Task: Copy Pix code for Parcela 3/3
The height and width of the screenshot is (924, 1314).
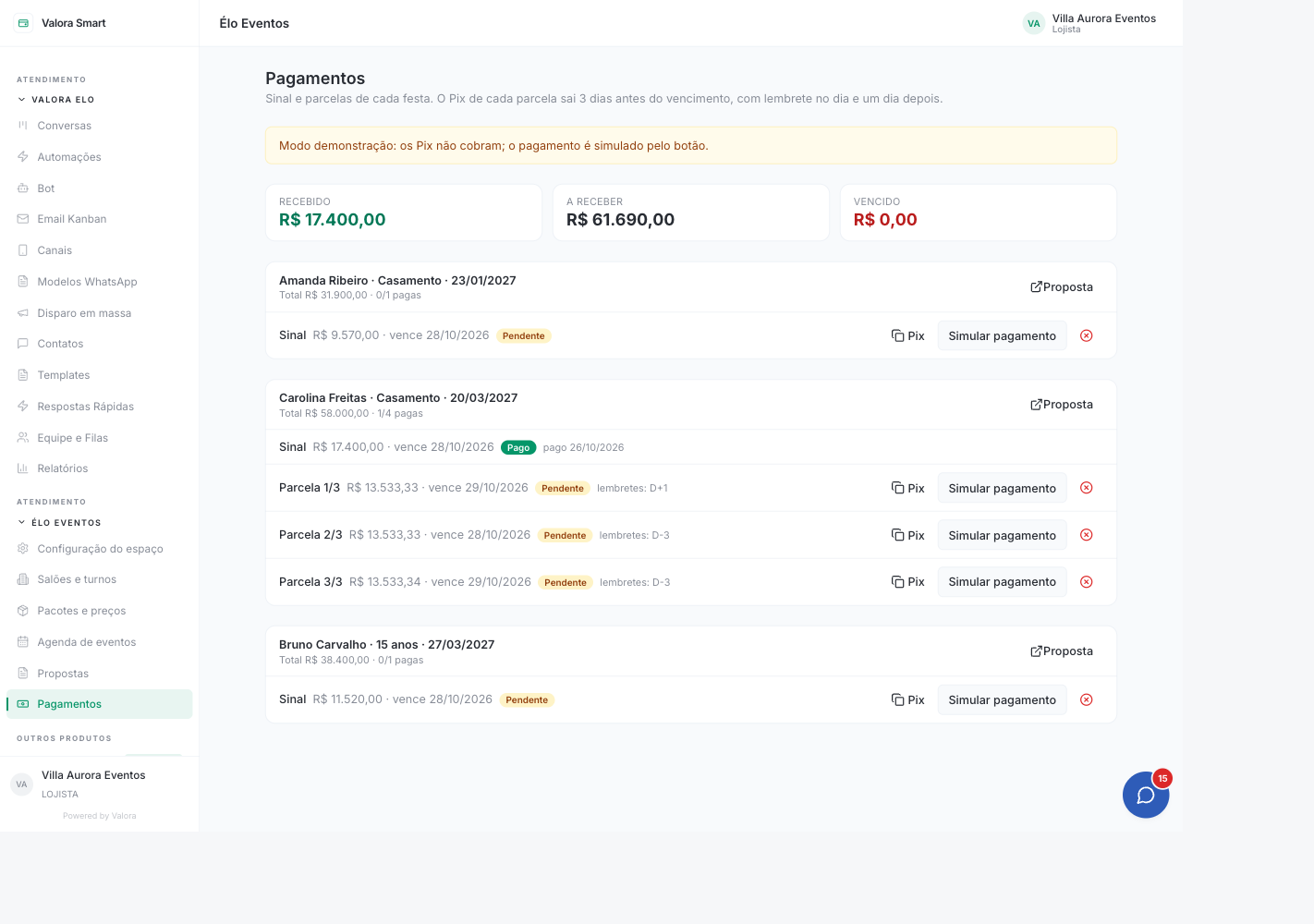Action: click(x=907, y=582)
